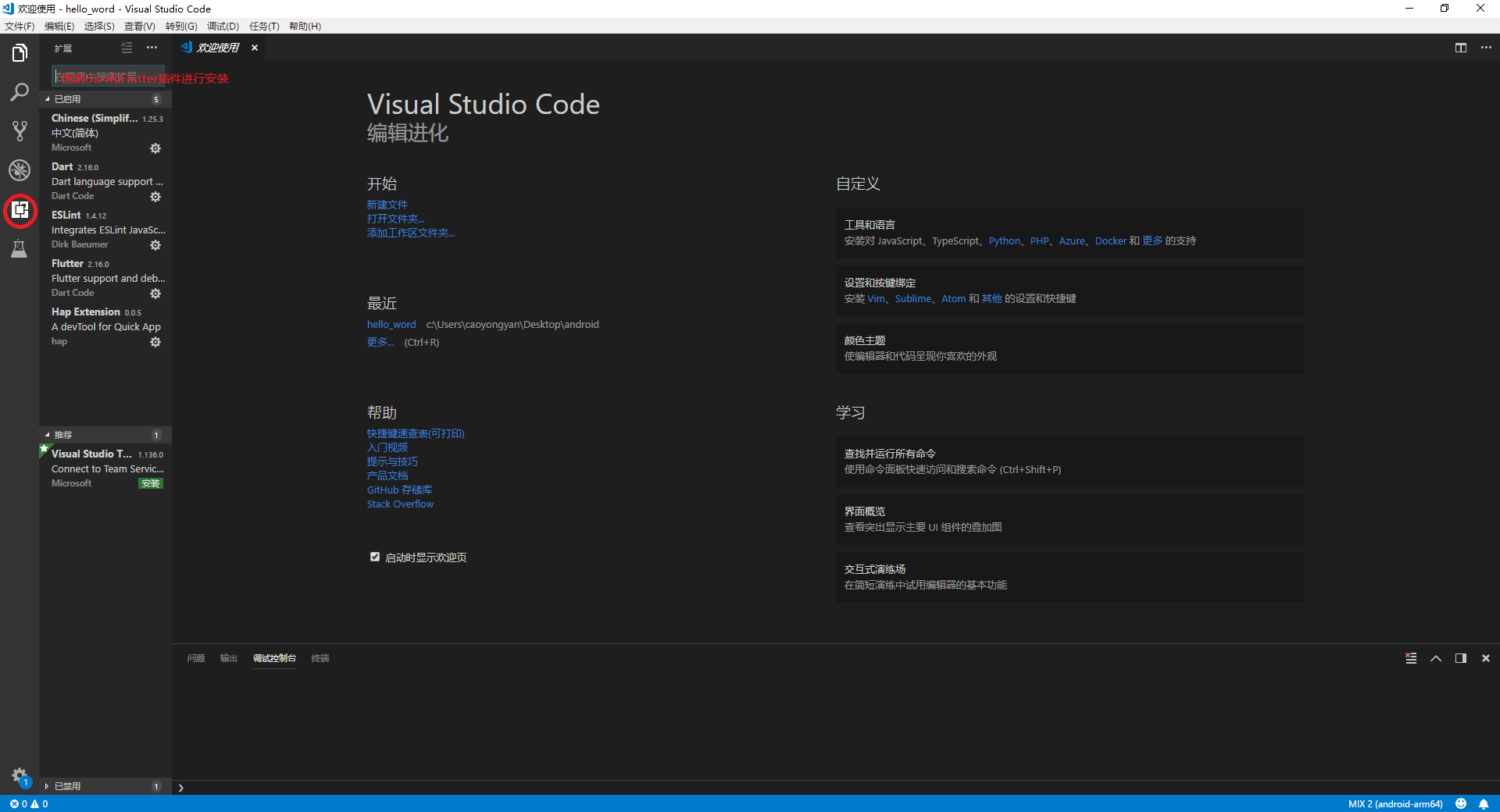This screenshot has width=1500, height=812.
Task: Install Vim keybindings link
Action: point(876,298)
